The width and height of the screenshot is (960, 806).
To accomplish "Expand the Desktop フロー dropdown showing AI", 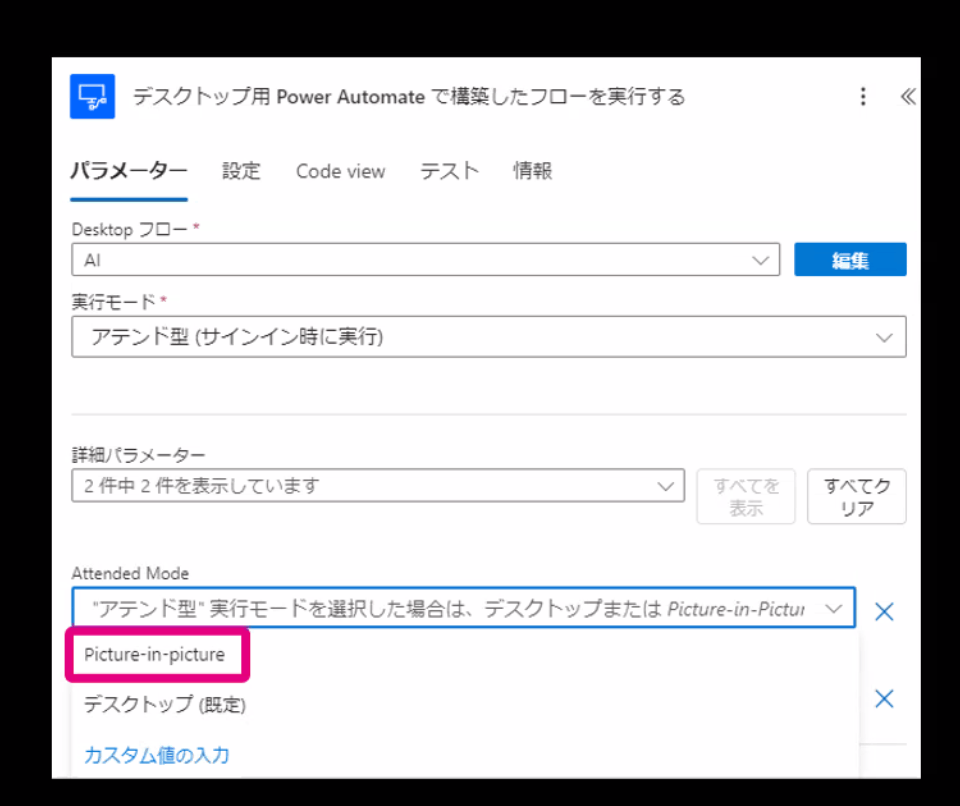I will 426,260.
